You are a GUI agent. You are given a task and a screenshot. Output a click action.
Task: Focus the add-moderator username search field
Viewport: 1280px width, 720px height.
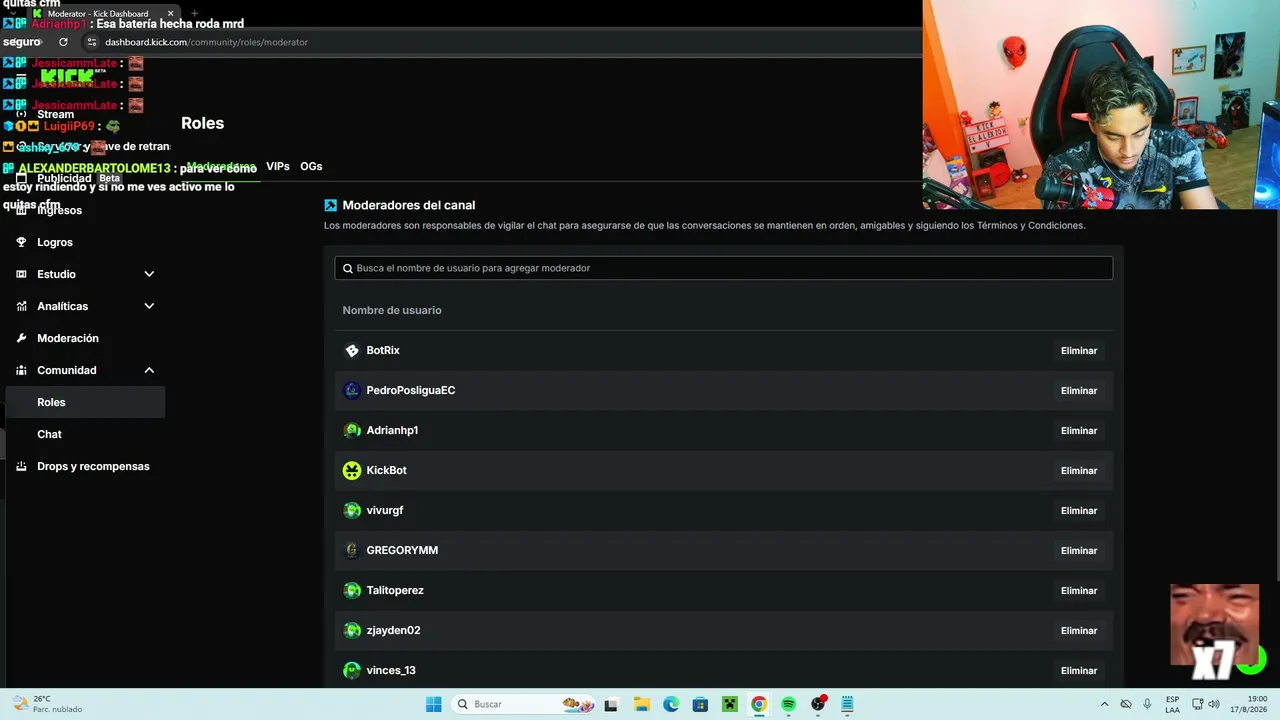724,268
